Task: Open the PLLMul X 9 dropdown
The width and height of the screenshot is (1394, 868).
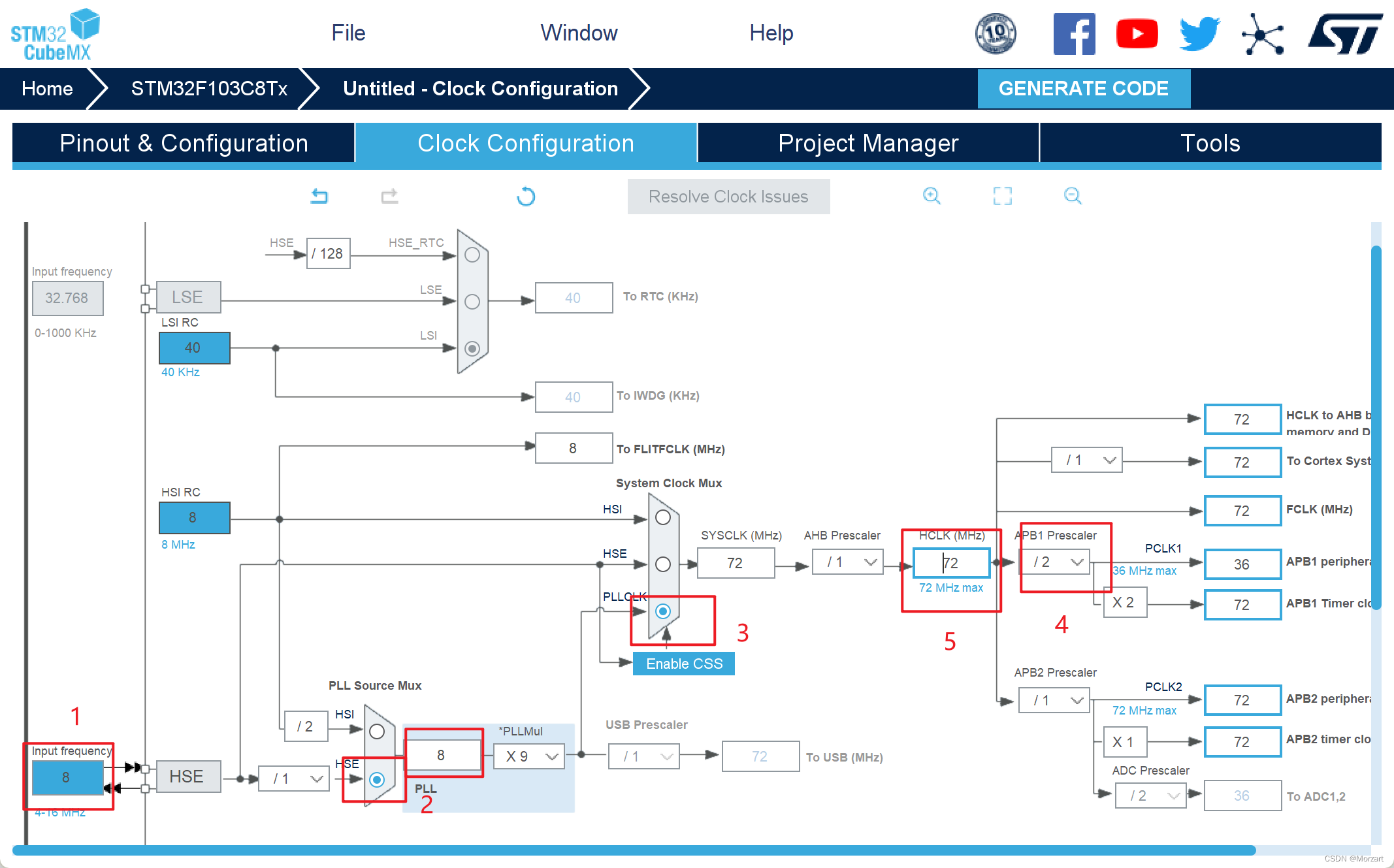Action: point(529,757)
